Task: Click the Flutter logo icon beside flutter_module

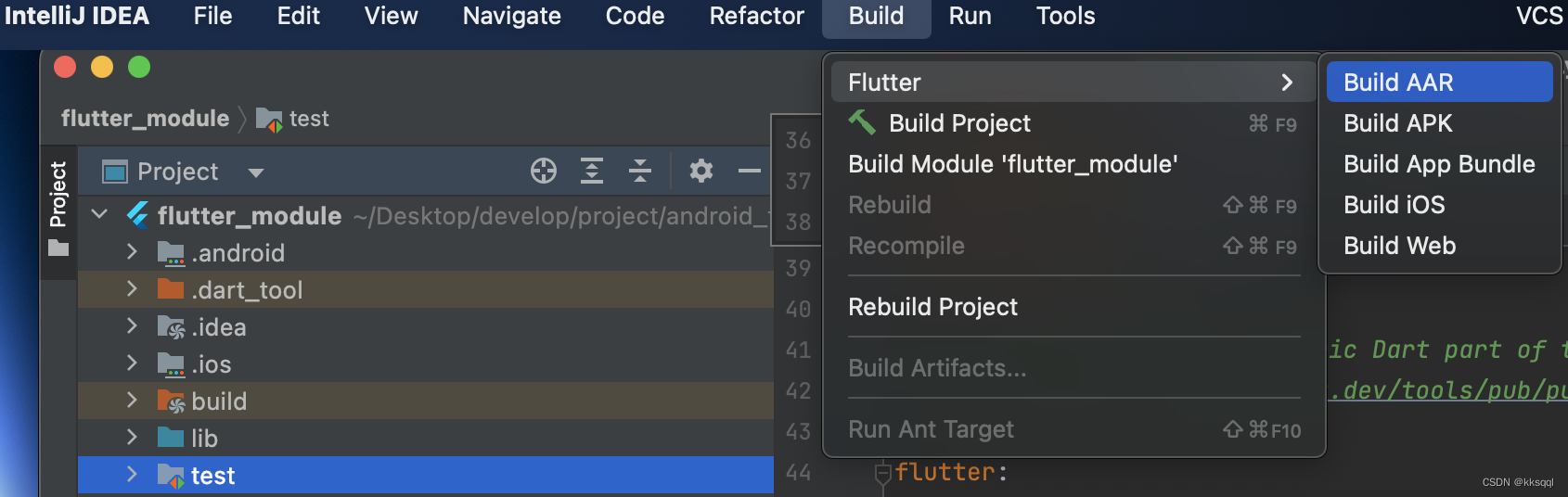Action: 138,215
